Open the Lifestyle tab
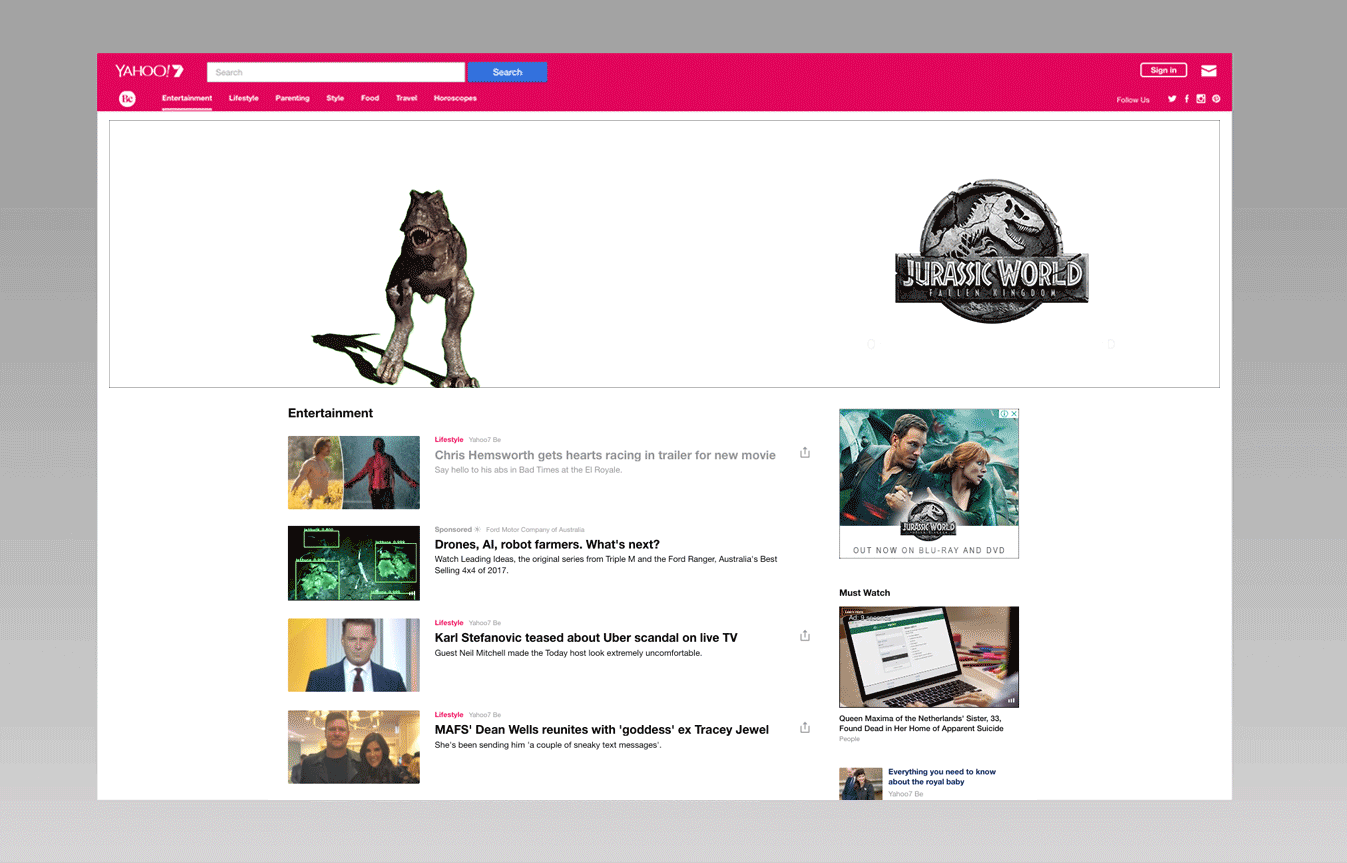 click(243, 98)
